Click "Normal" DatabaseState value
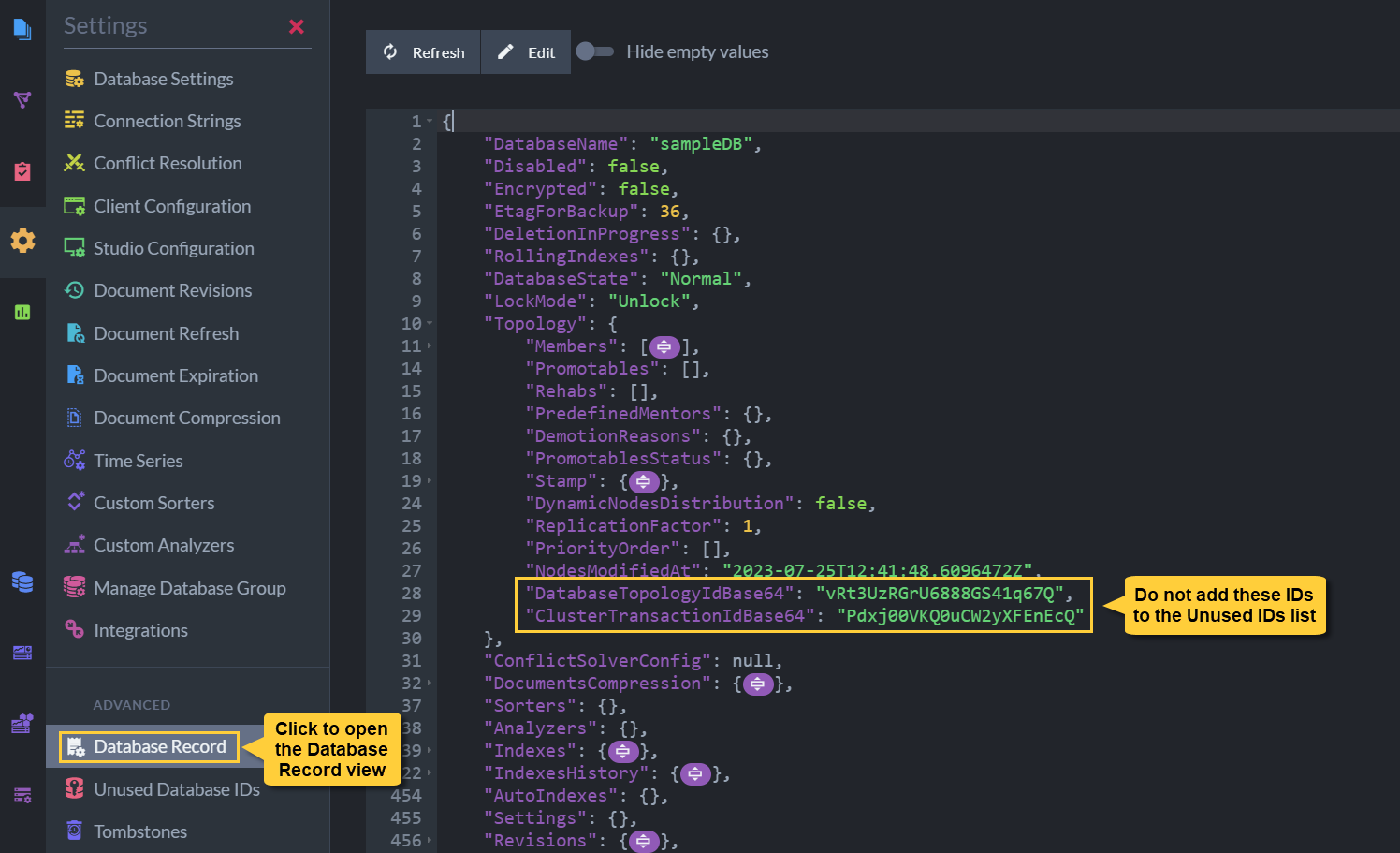 coord(701,279)
